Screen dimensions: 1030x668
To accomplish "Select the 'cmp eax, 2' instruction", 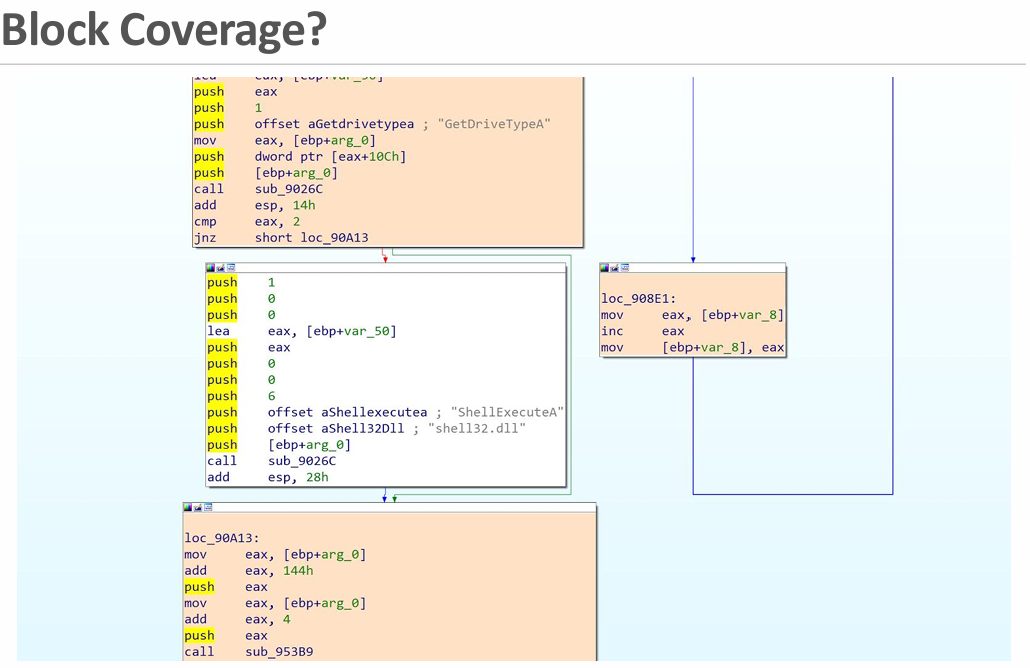I will pyautogui.click(x=246, y=221).
